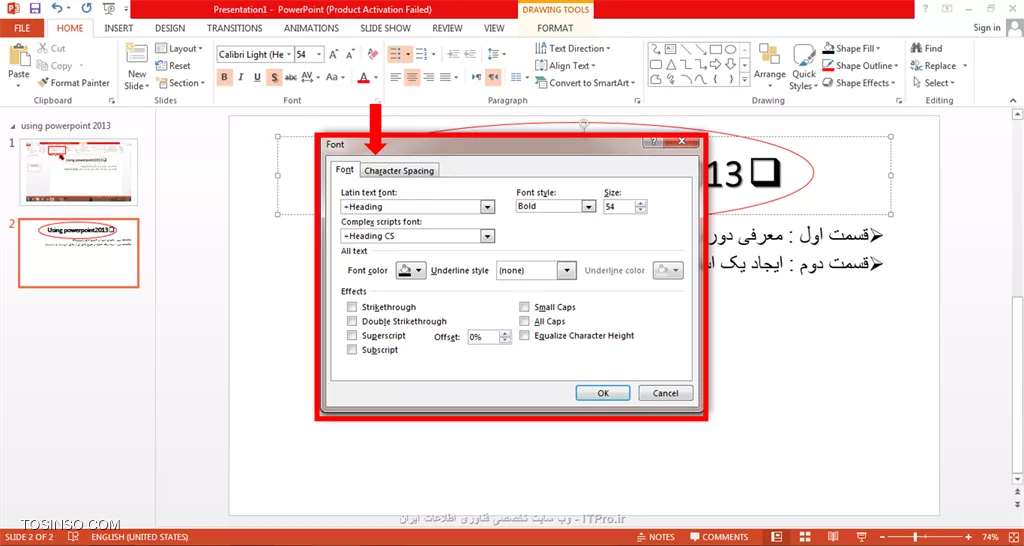1024x546 pixels.
Task: Click the Cut scissors command
Action: click(x=52, y=48)
